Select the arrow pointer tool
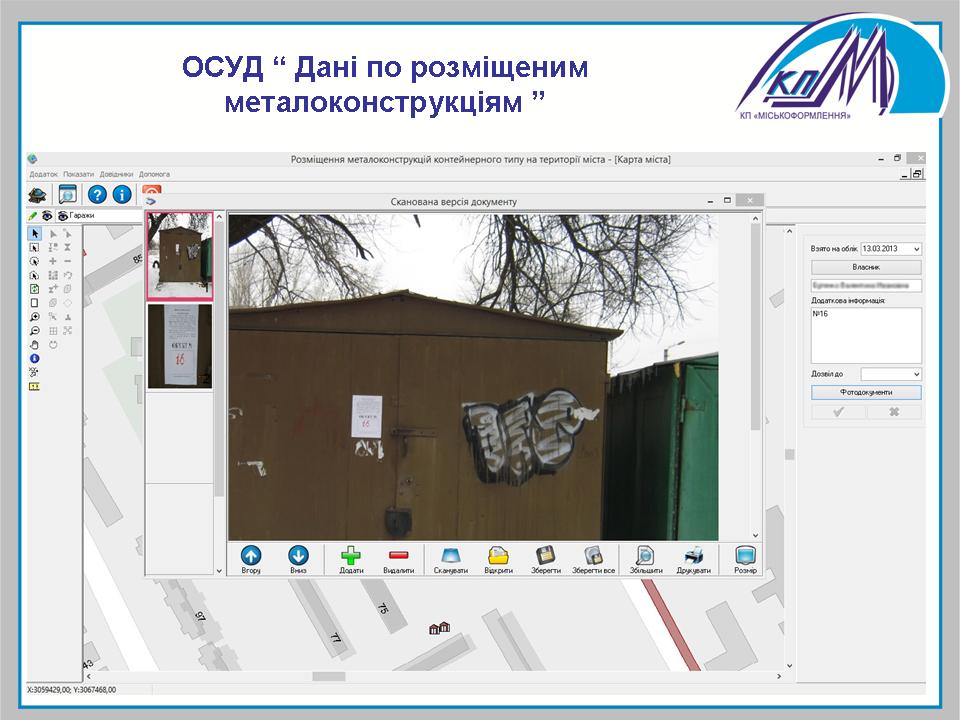The image size is (960, 720). tap(35, 233)
